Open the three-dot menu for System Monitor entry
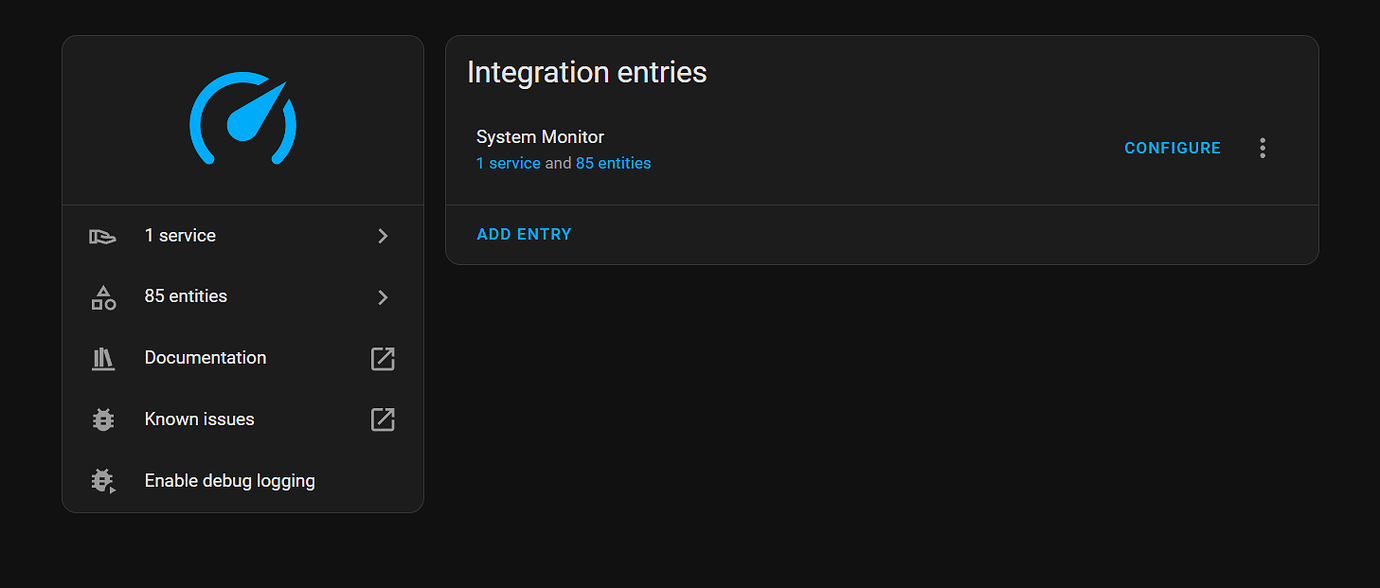 tap(1262, 147)
